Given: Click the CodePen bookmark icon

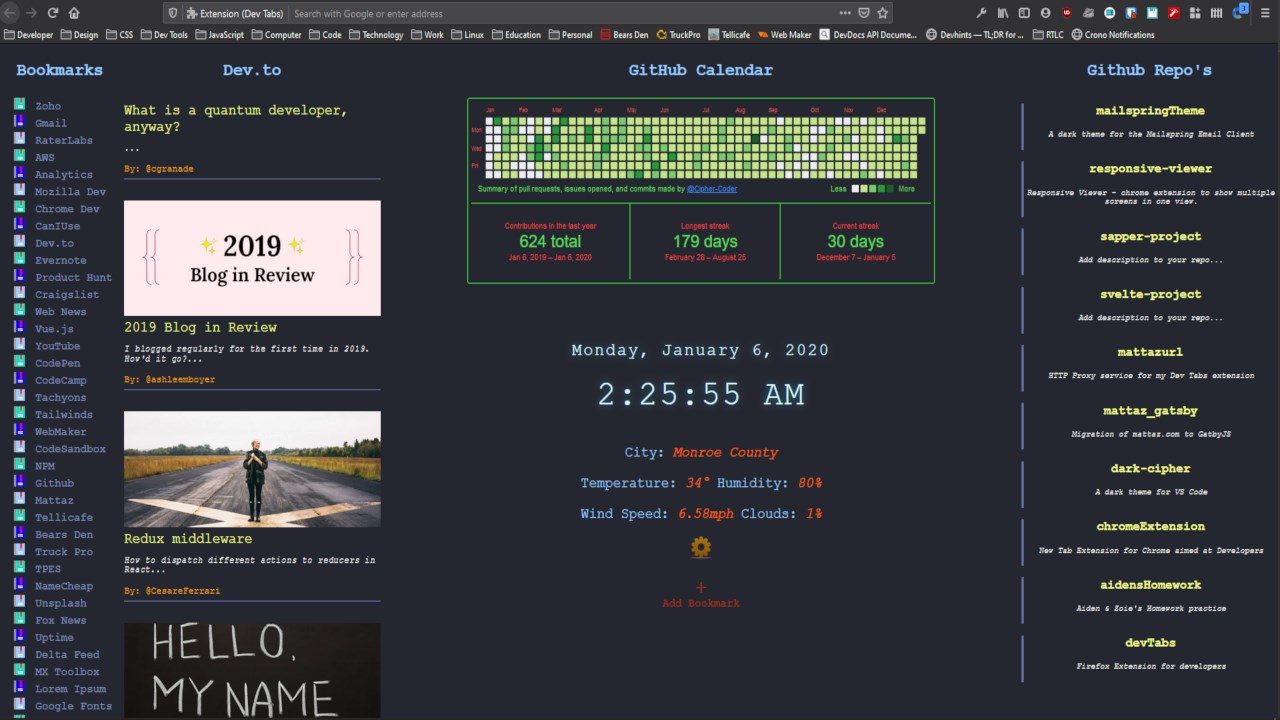Looking at the screenshot, I should click(x=19, y=362).
